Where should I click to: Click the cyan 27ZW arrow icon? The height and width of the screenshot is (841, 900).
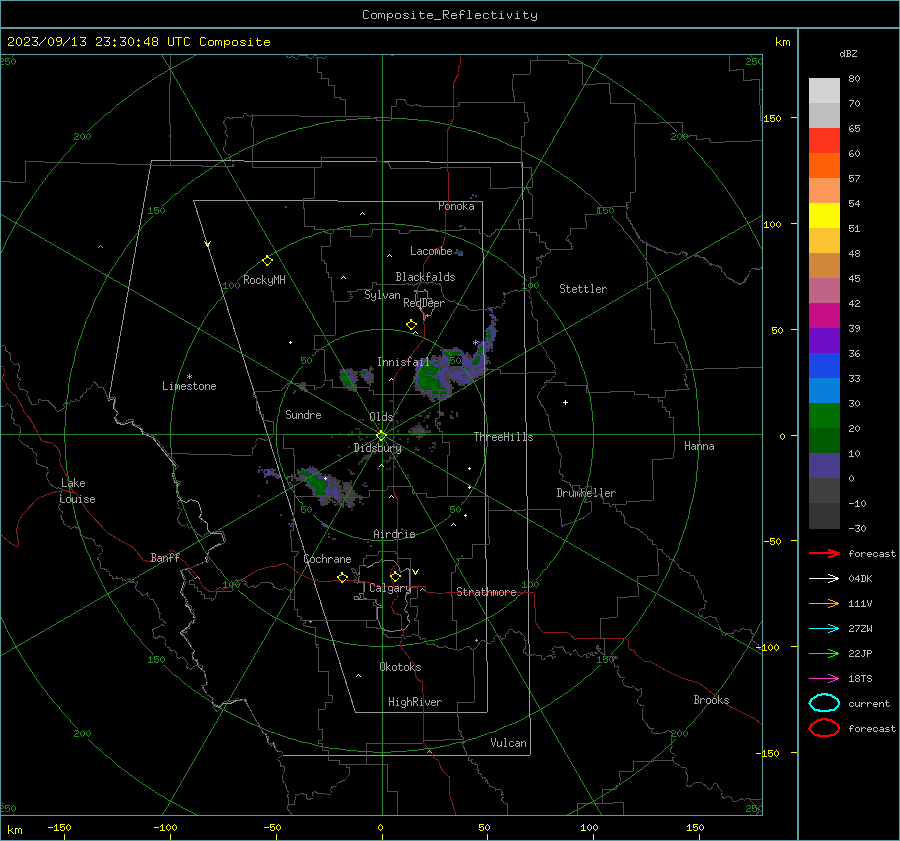point(824,629)
